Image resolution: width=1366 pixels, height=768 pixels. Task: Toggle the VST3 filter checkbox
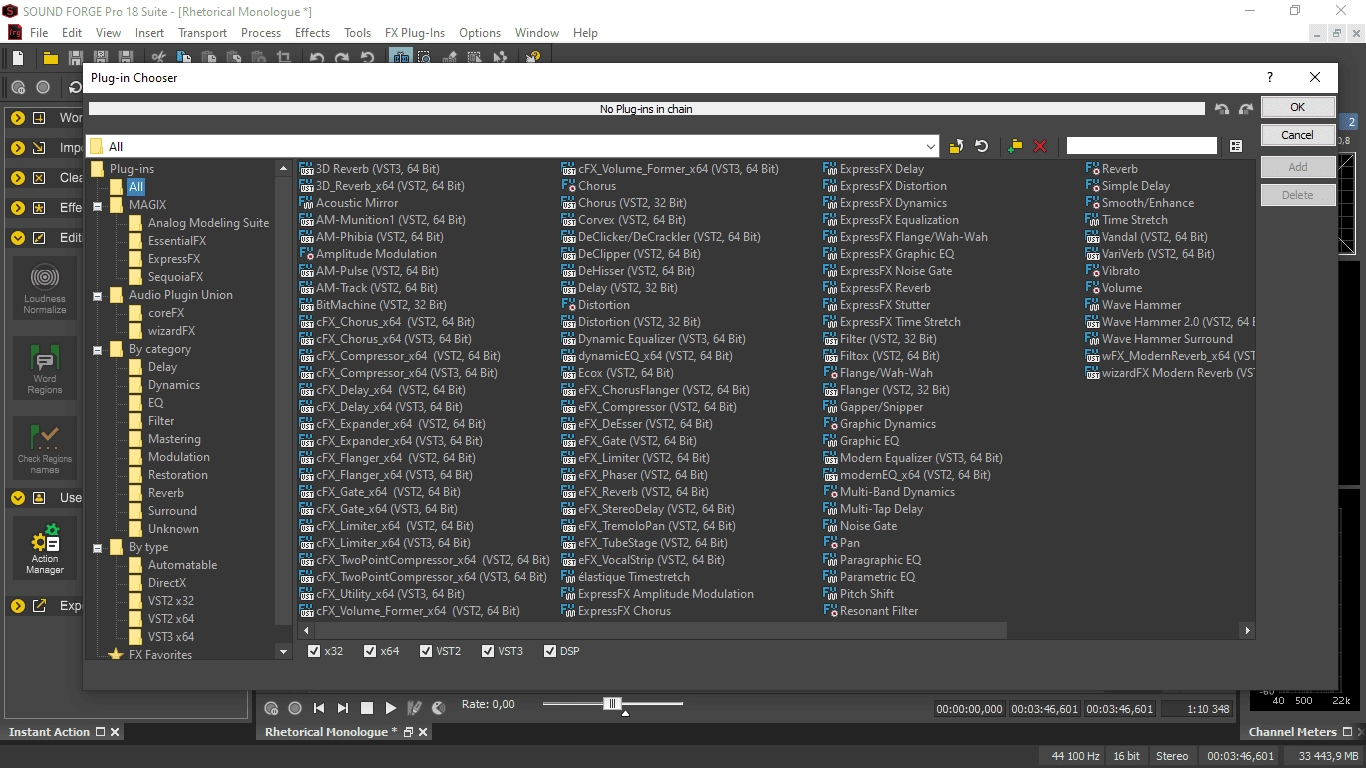point(488,651)
